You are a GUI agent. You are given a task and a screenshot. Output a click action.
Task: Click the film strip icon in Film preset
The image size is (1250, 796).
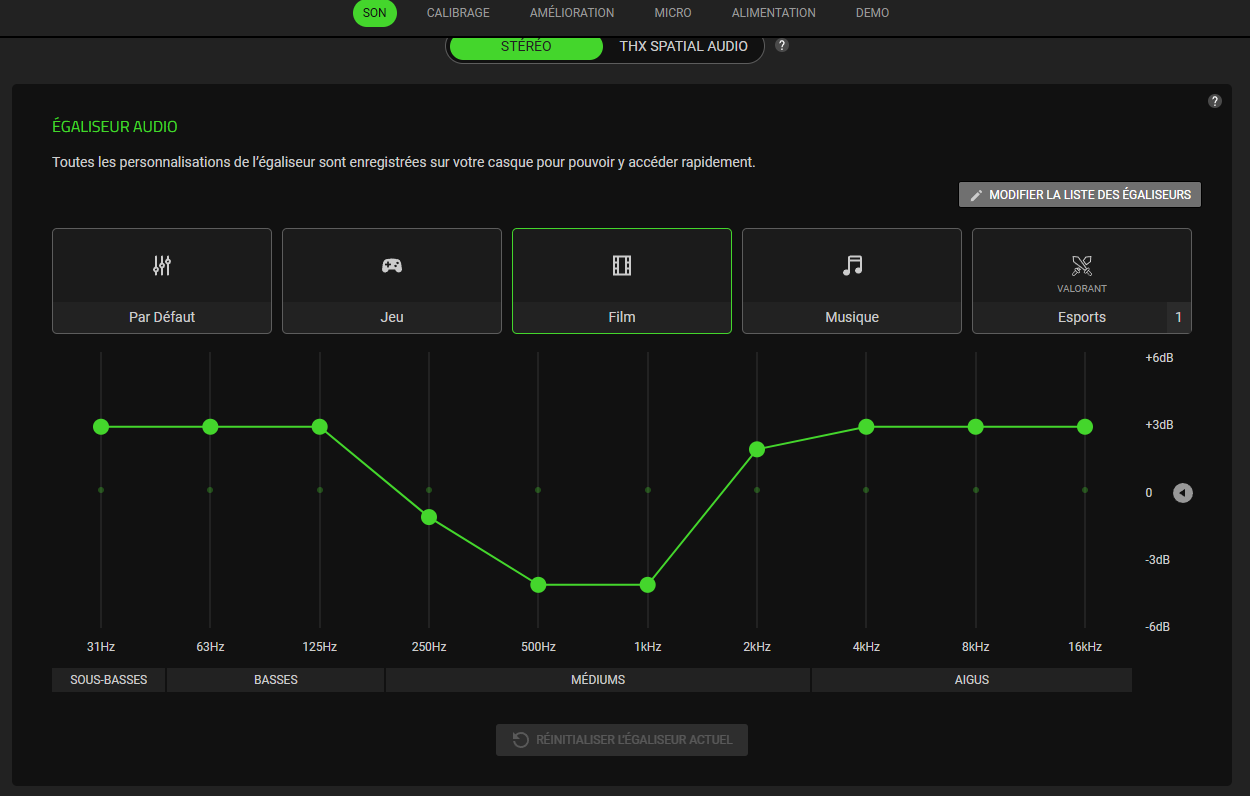[622, 265]
